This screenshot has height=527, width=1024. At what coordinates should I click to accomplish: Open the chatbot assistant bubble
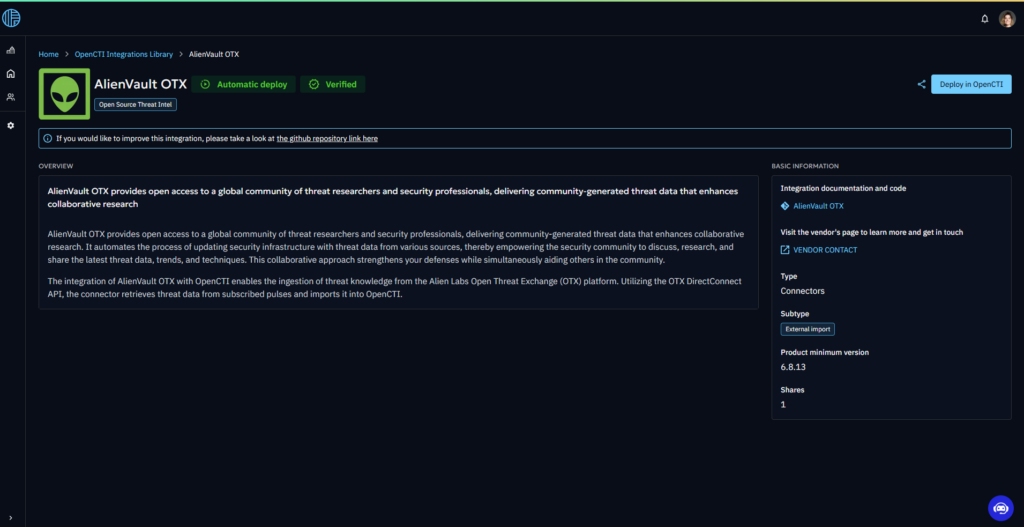click(1000, 508)
